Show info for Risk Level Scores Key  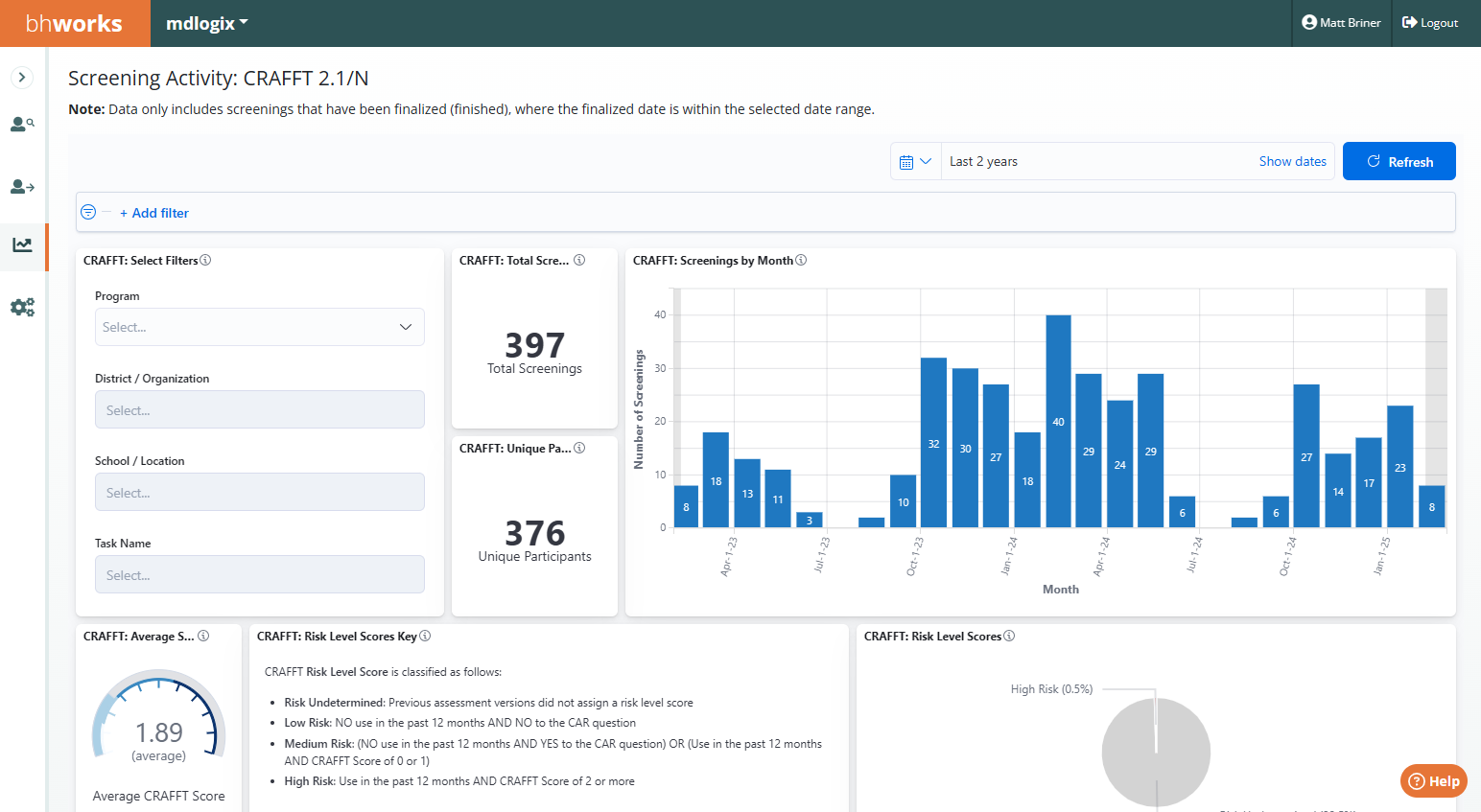click(x=425, y=636)
